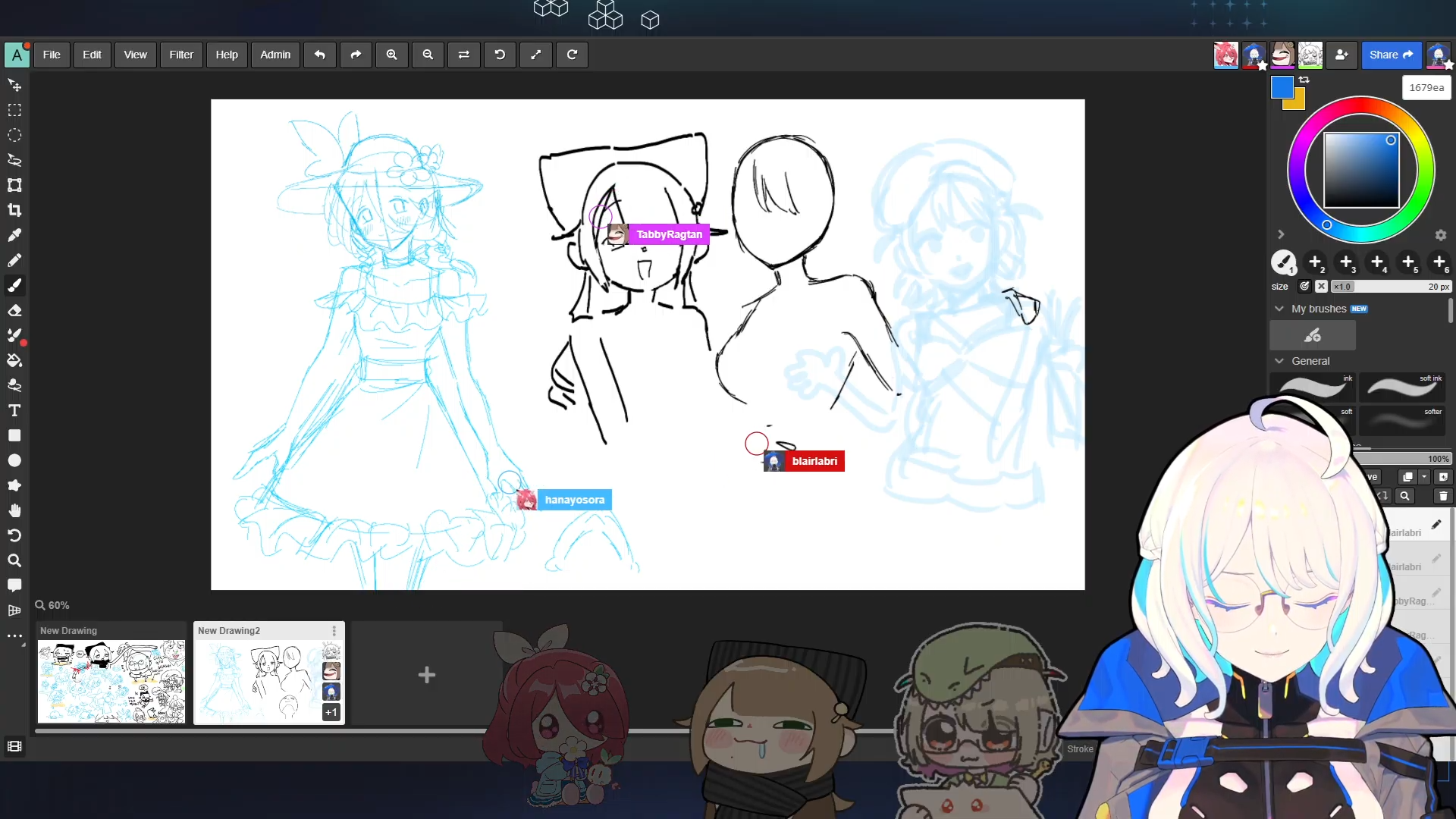Image resolution: width=1456 pixels, height=819 pixels.
Task: Select the Eyedropper tool
Action: pos(14,235)
